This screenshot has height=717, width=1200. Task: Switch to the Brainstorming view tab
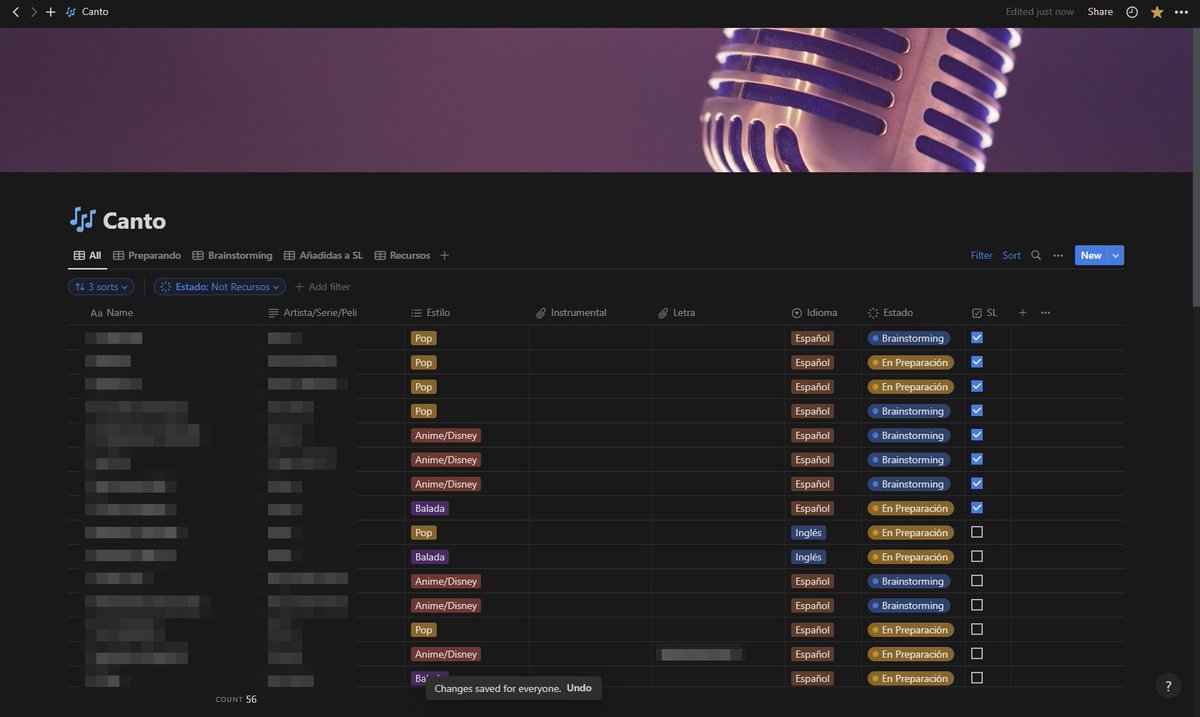tap(232, 255)
